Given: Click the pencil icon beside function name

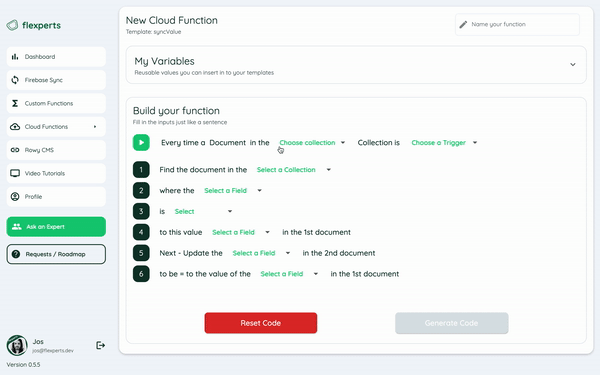Looking at the screenshot, I should tap(463, 24).
